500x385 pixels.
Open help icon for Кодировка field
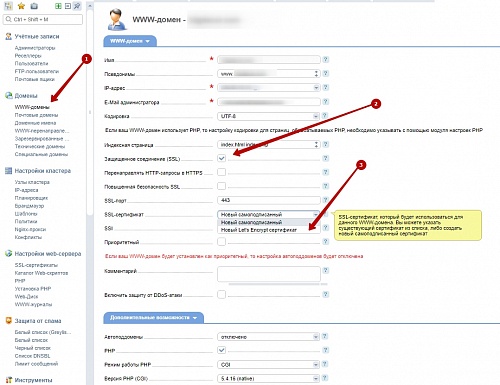point(326,116)
